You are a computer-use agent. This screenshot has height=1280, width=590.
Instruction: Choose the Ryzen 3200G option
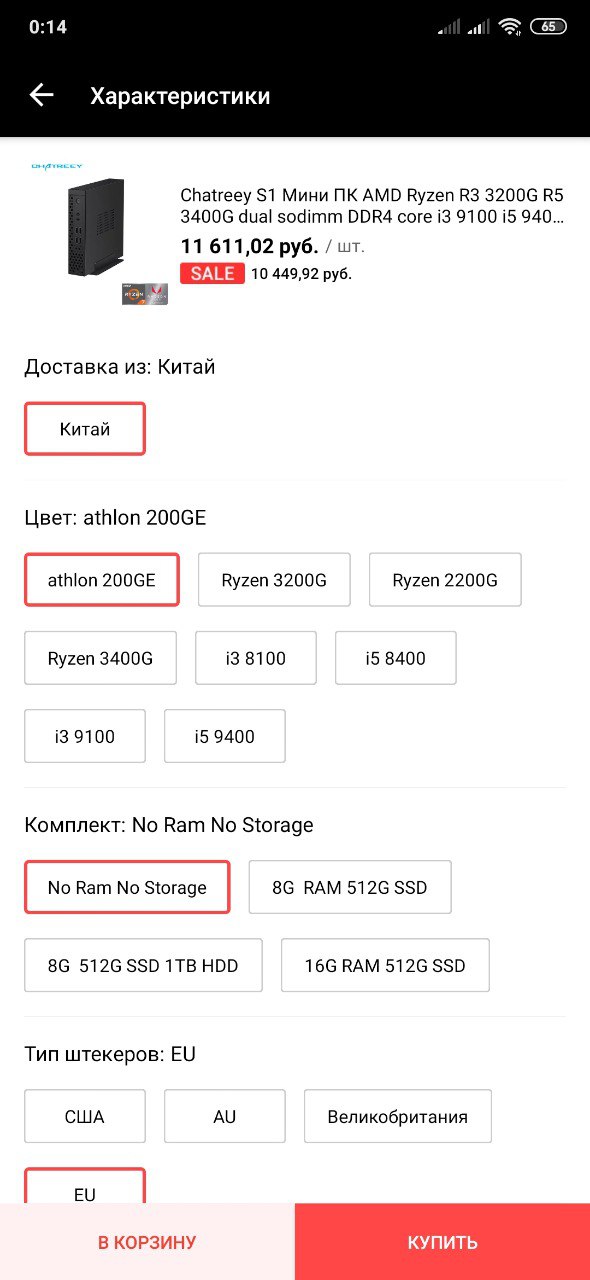tap(274, 580)
